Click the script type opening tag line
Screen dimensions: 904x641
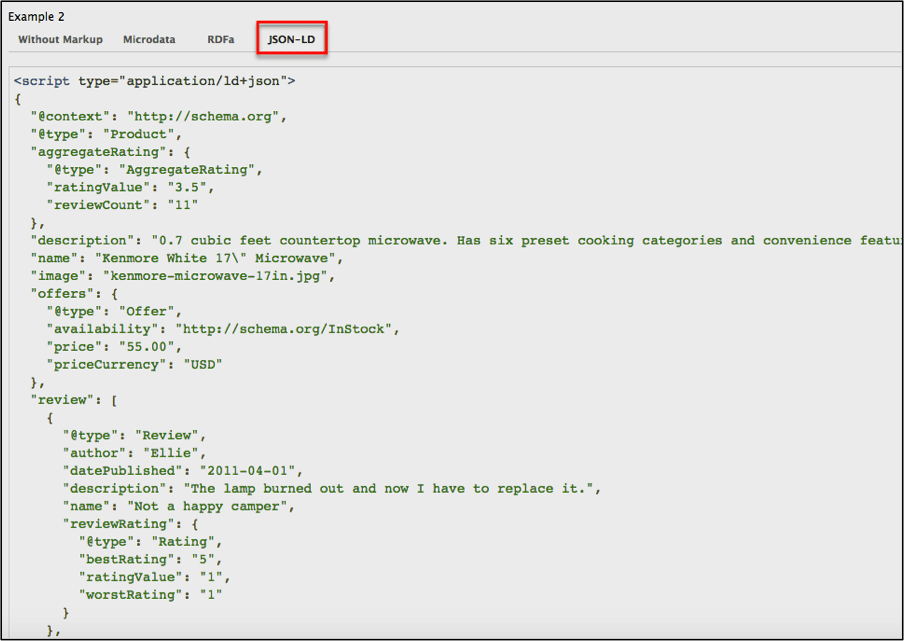tap(154, 80)
